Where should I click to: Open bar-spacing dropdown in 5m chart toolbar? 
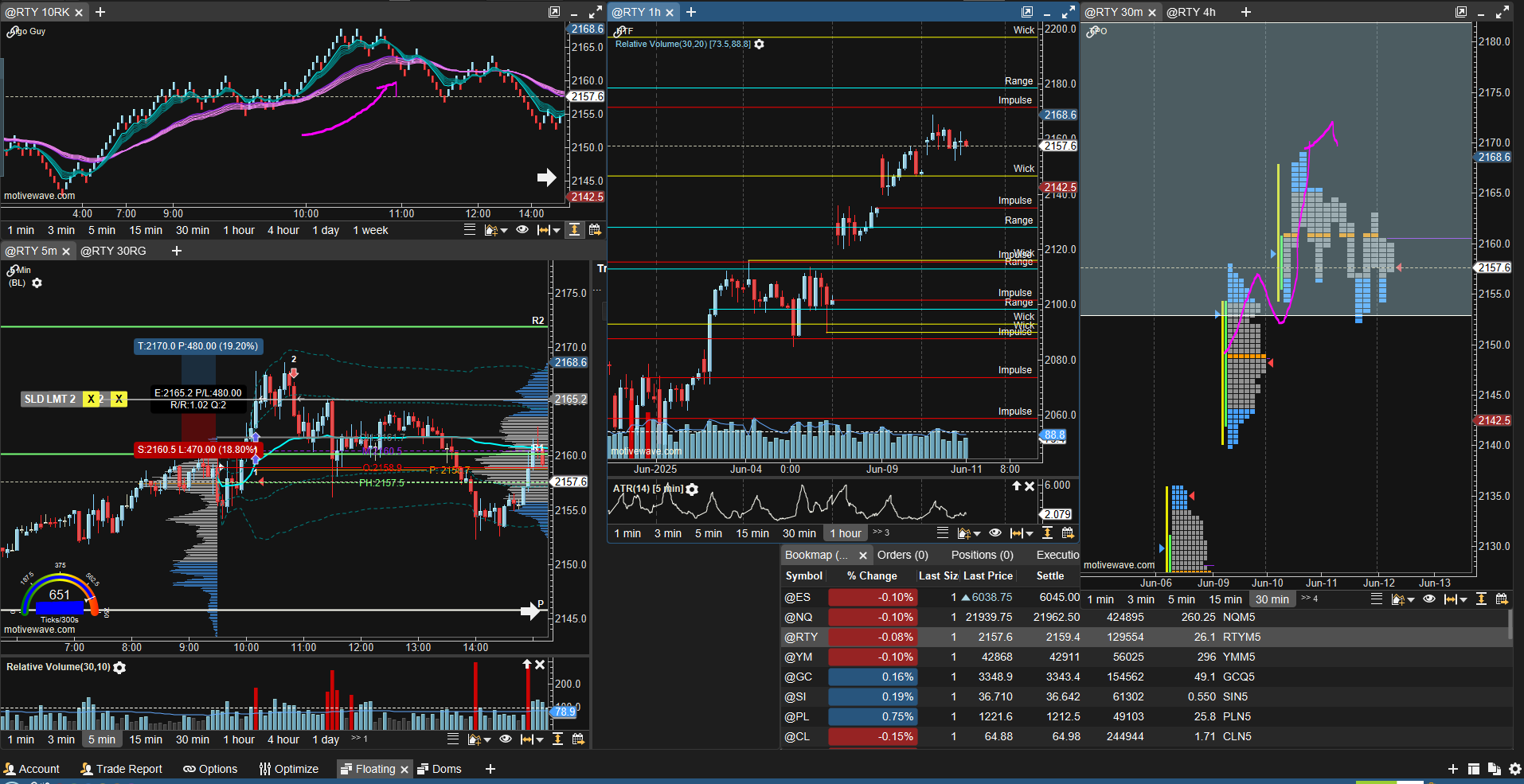531,739
